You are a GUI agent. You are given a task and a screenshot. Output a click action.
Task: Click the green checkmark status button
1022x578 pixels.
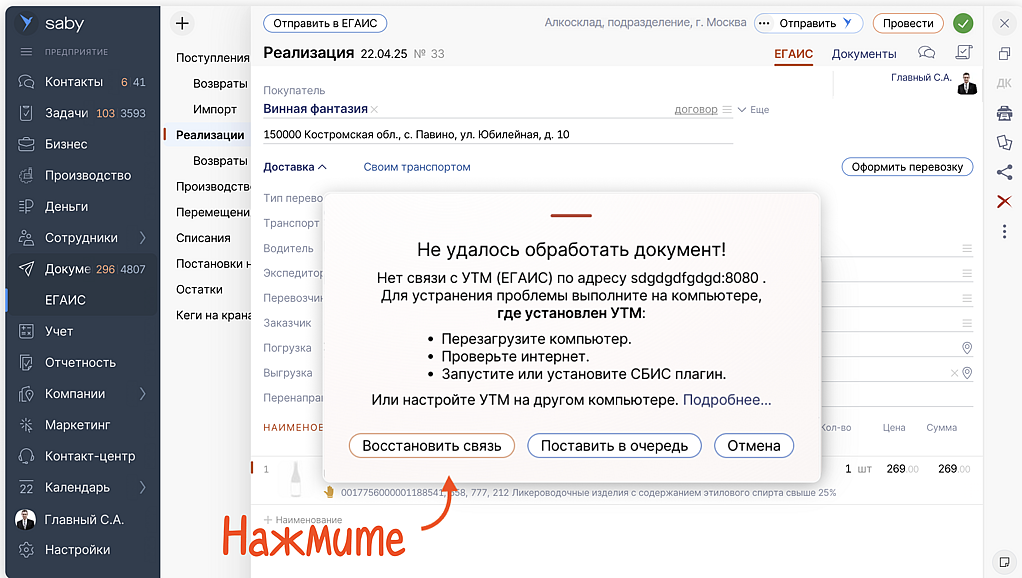coord(963,23)
